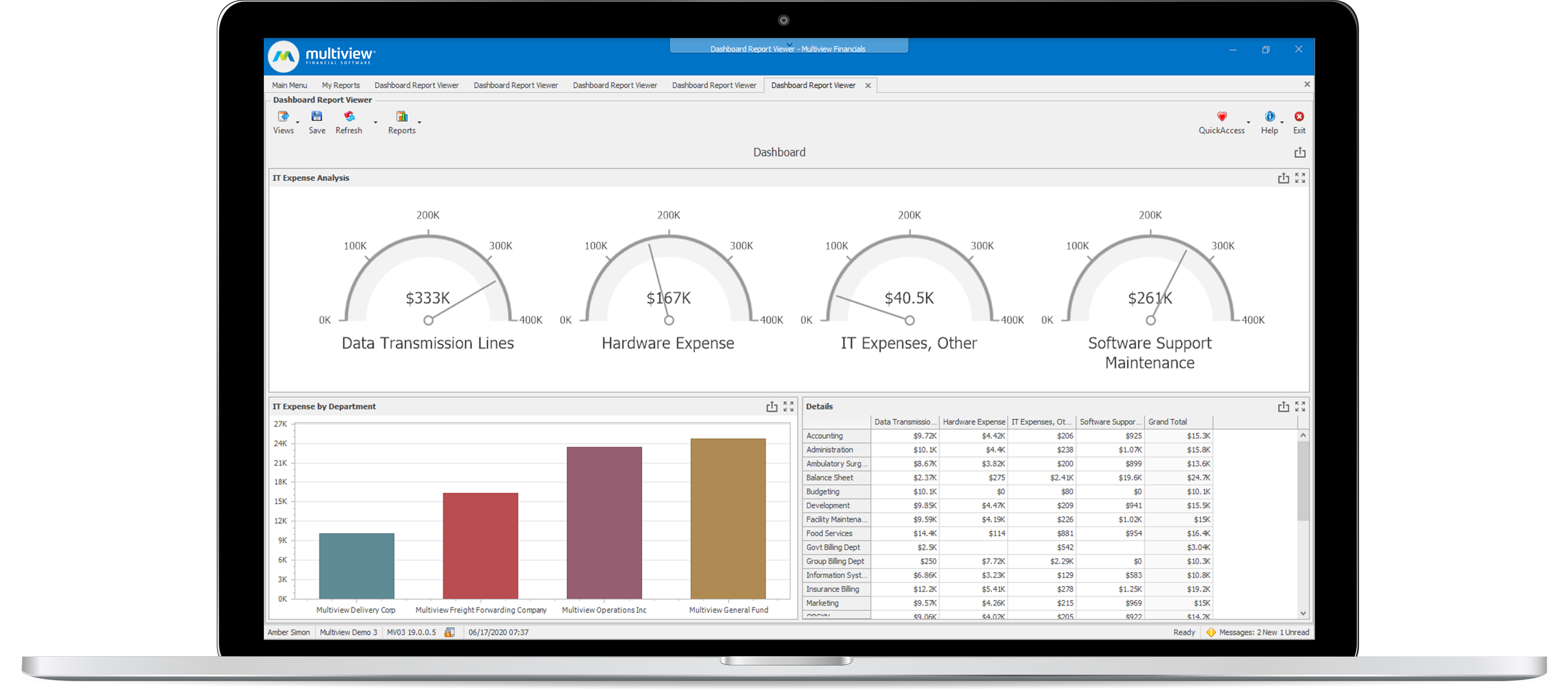Open the Help info icon
The width and height of the screenshot is (1568, 690).
(1269, 116)
